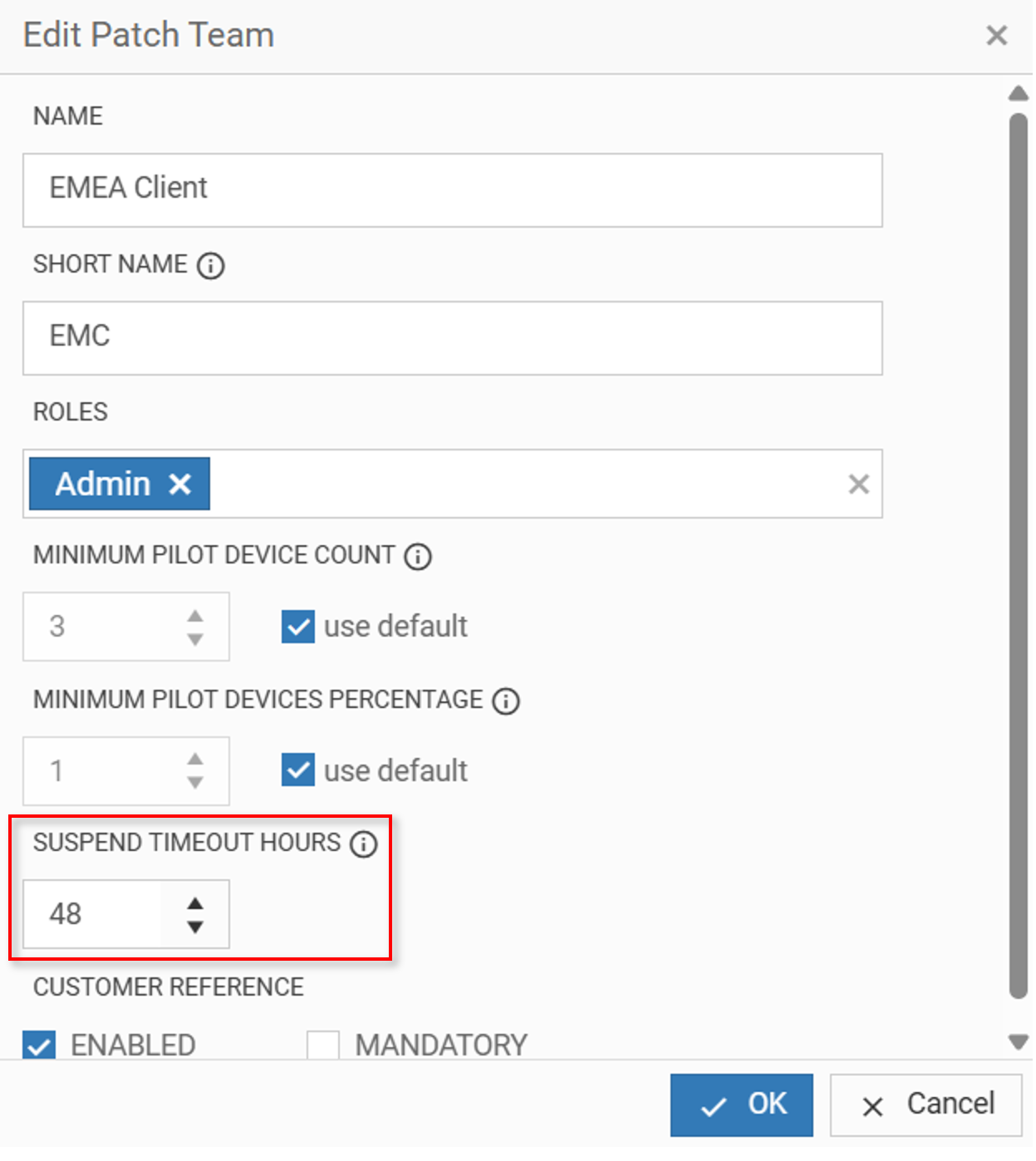Increase suspend timeout hours
This screenshot has width=1036, height=1161.
(195, 903)
